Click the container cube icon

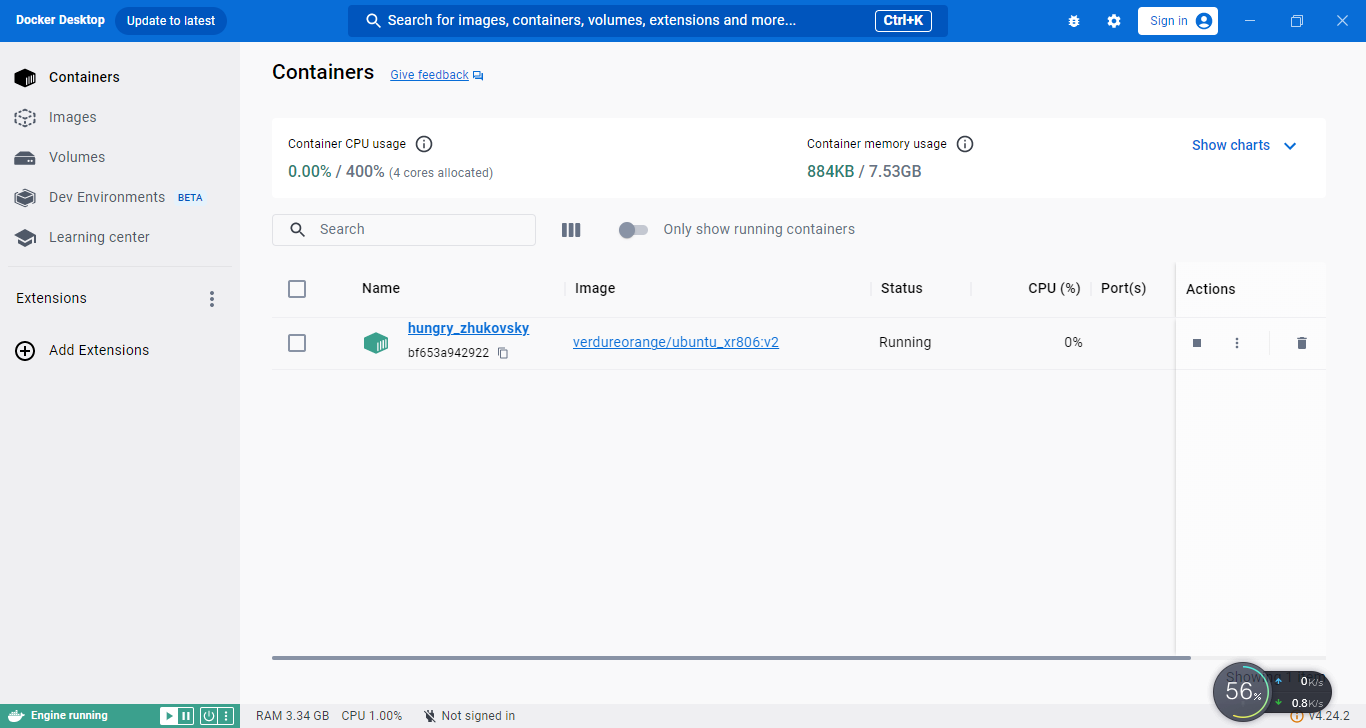tap(375, 343)
